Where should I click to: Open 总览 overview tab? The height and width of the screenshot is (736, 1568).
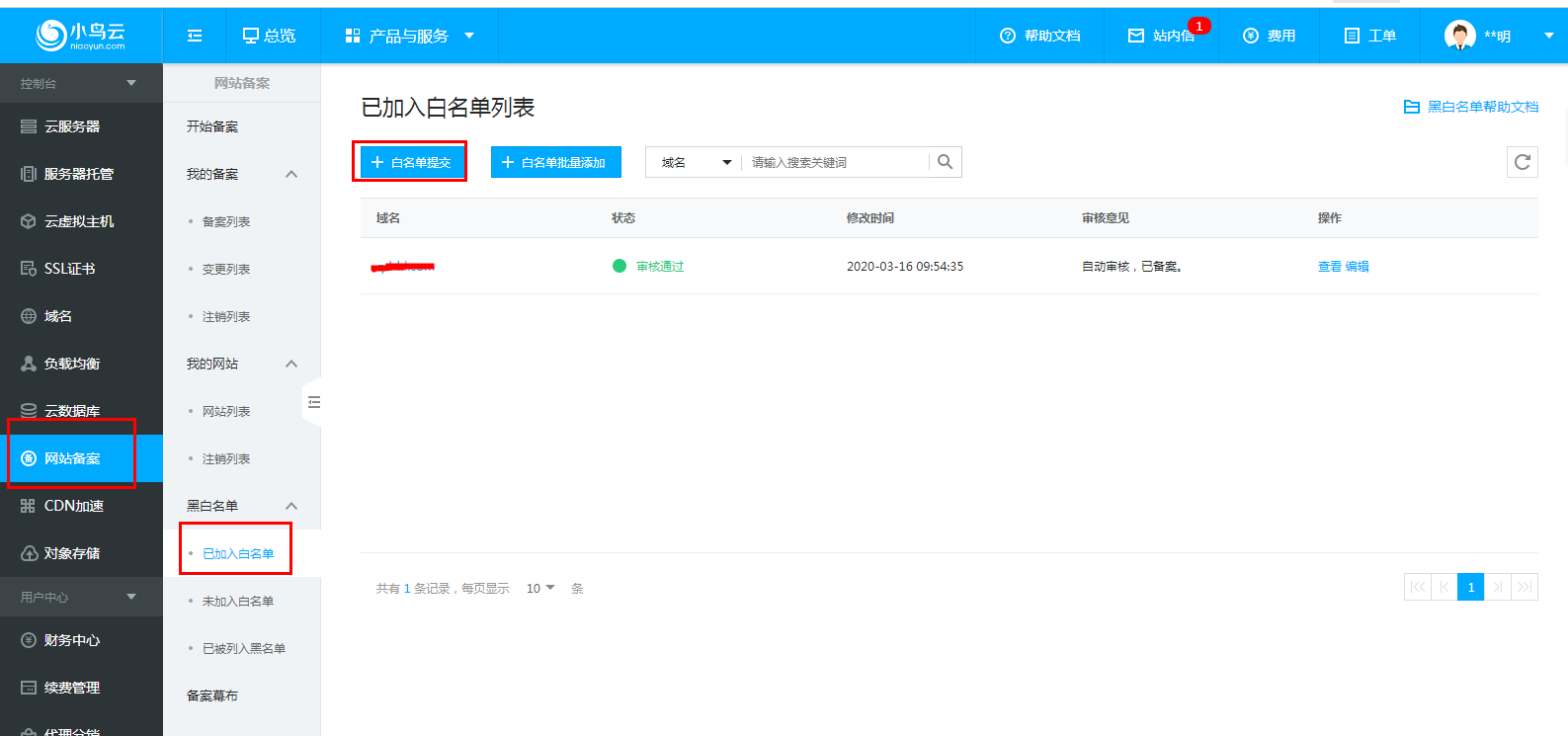point(269,36)
